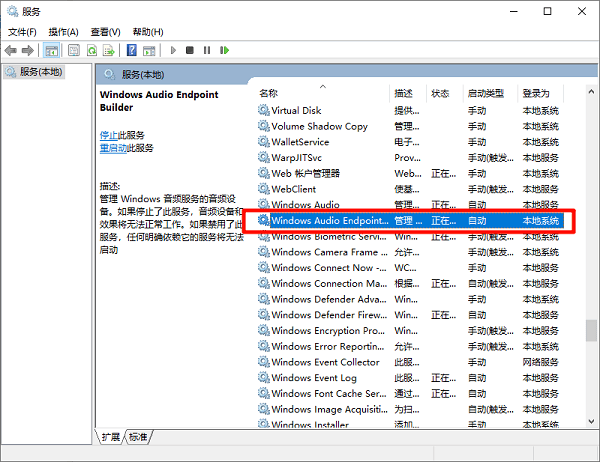This screenshot has width=600, height=462.
Task: Click gear icon of Windows Defender Firewall row
Action: click(264, 315)
